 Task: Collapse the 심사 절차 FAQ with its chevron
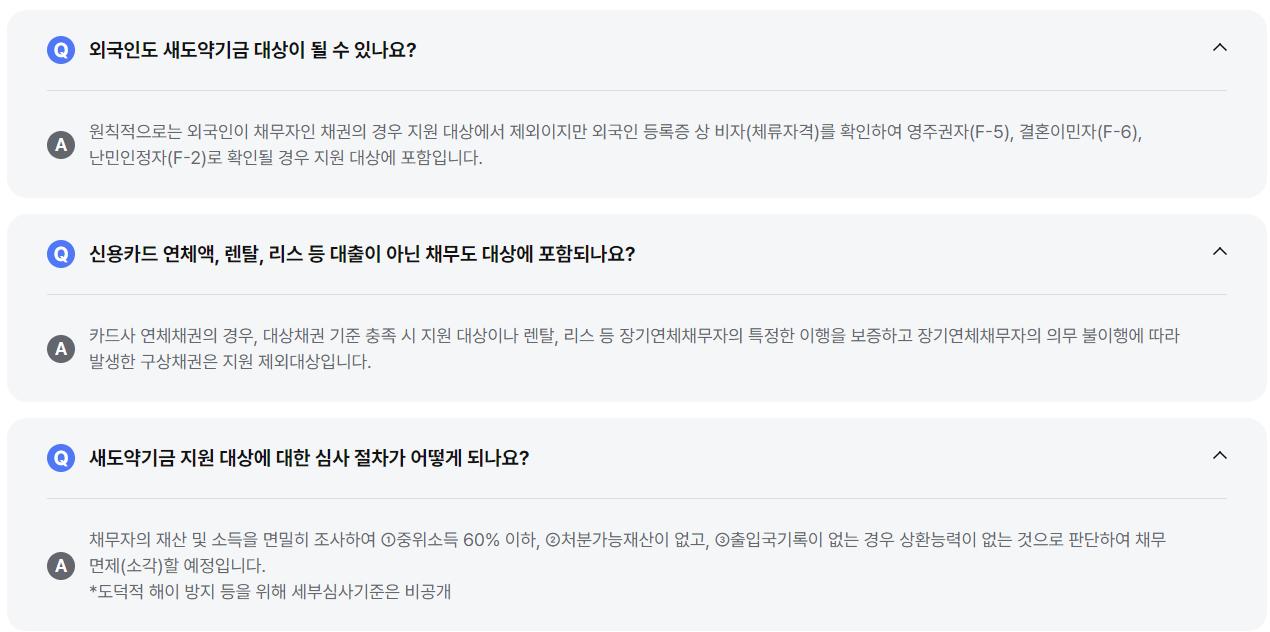coord(1219,453)
